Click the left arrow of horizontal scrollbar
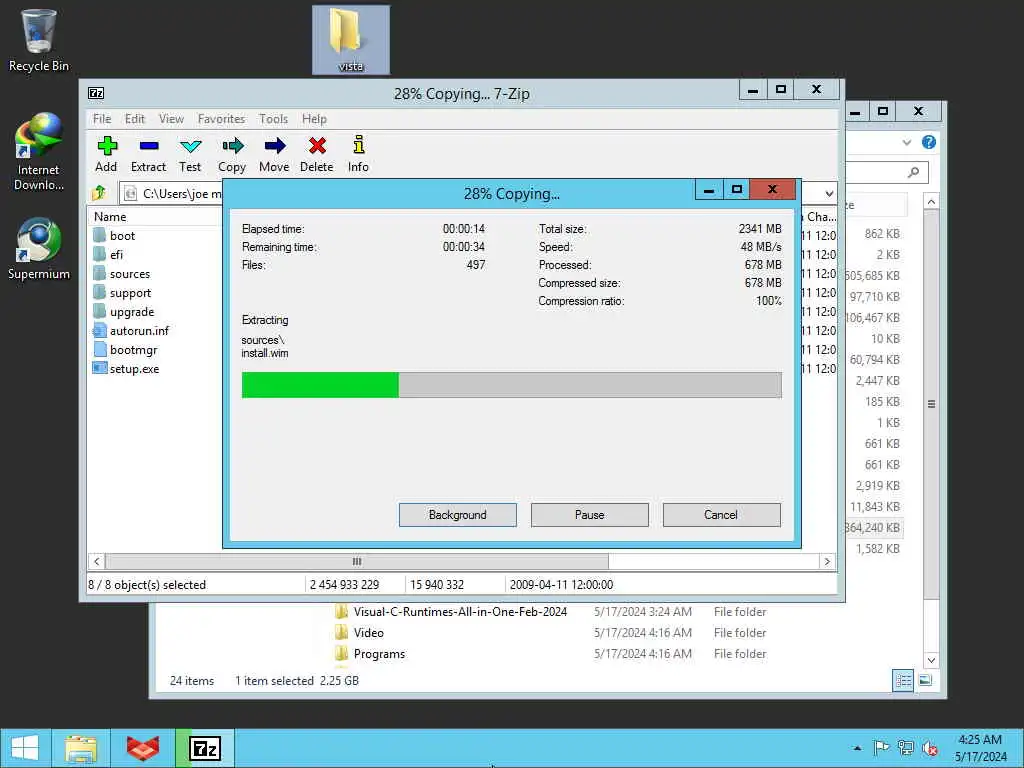 click(97, 561)
